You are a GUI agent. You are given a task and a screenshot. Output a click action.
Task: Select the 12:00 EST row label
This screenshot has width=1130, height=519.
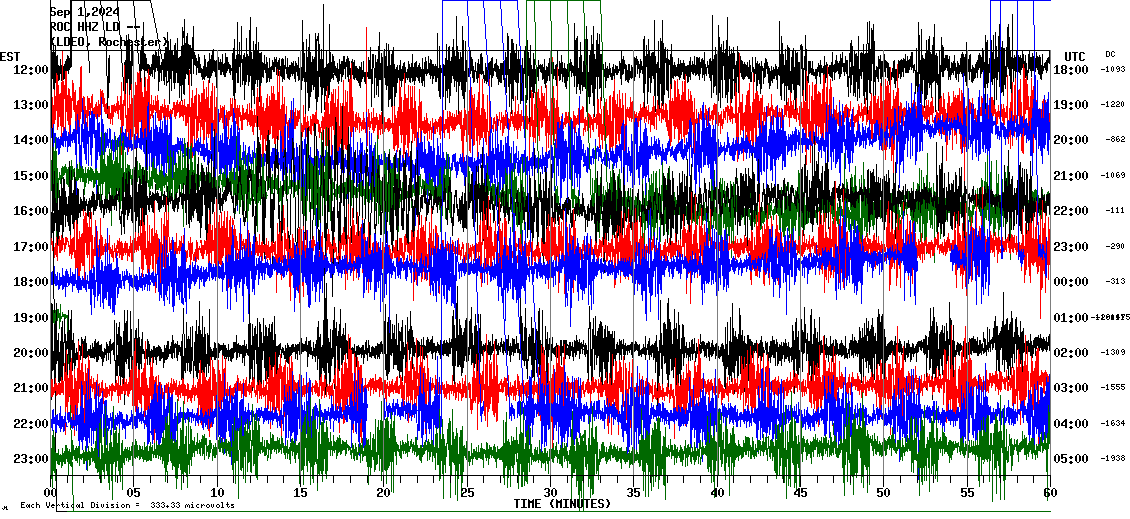click(31, 70)
